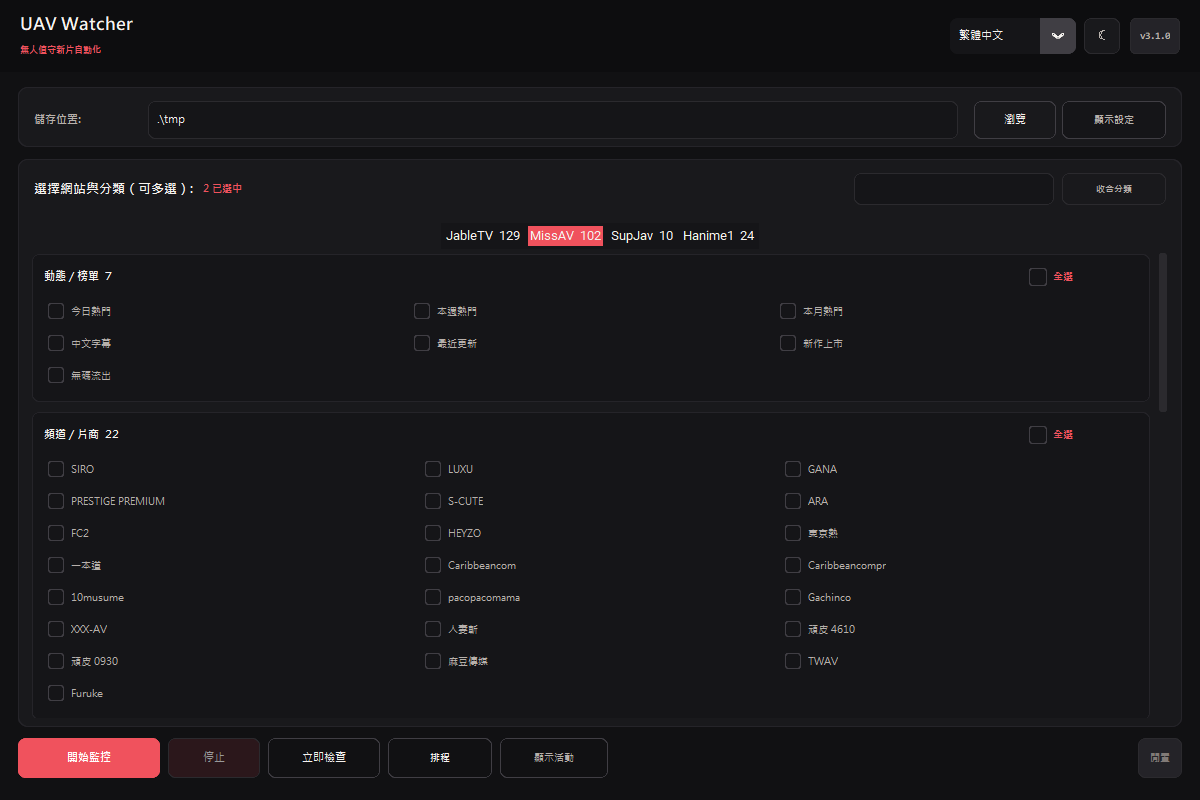Click the 瀏覽 browse button

click(x=1015, y=119)
